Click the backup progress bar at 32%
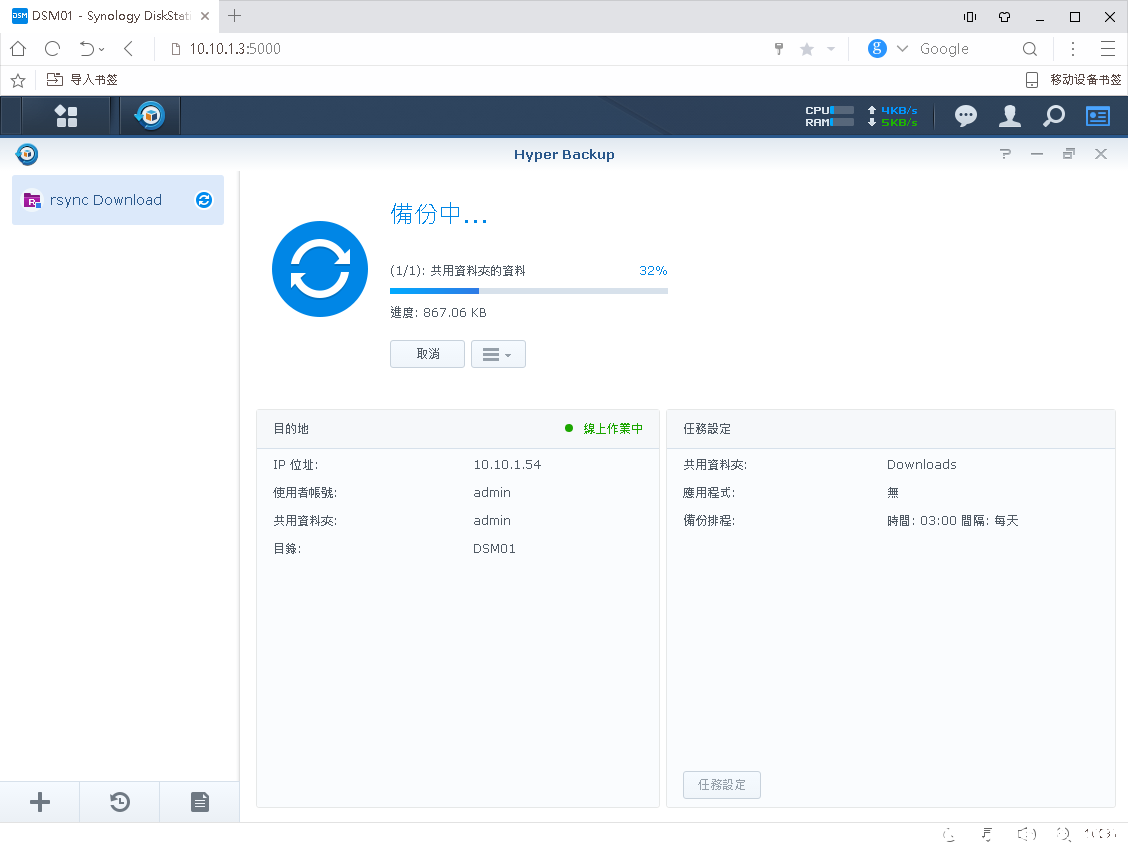 (x=528, y=291)
